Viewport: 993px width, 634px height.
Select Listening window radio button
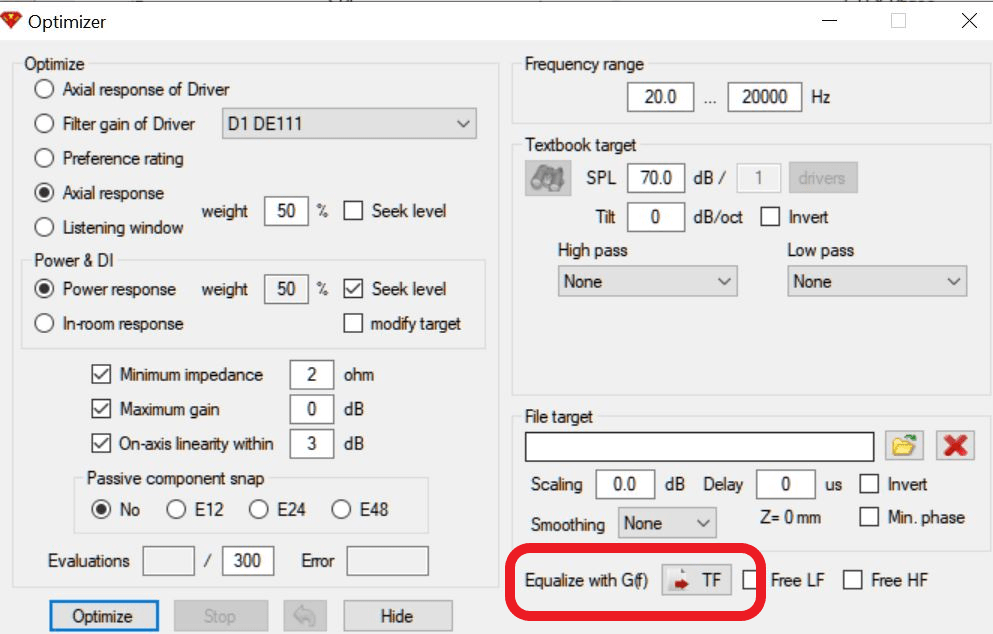[44, 227]
